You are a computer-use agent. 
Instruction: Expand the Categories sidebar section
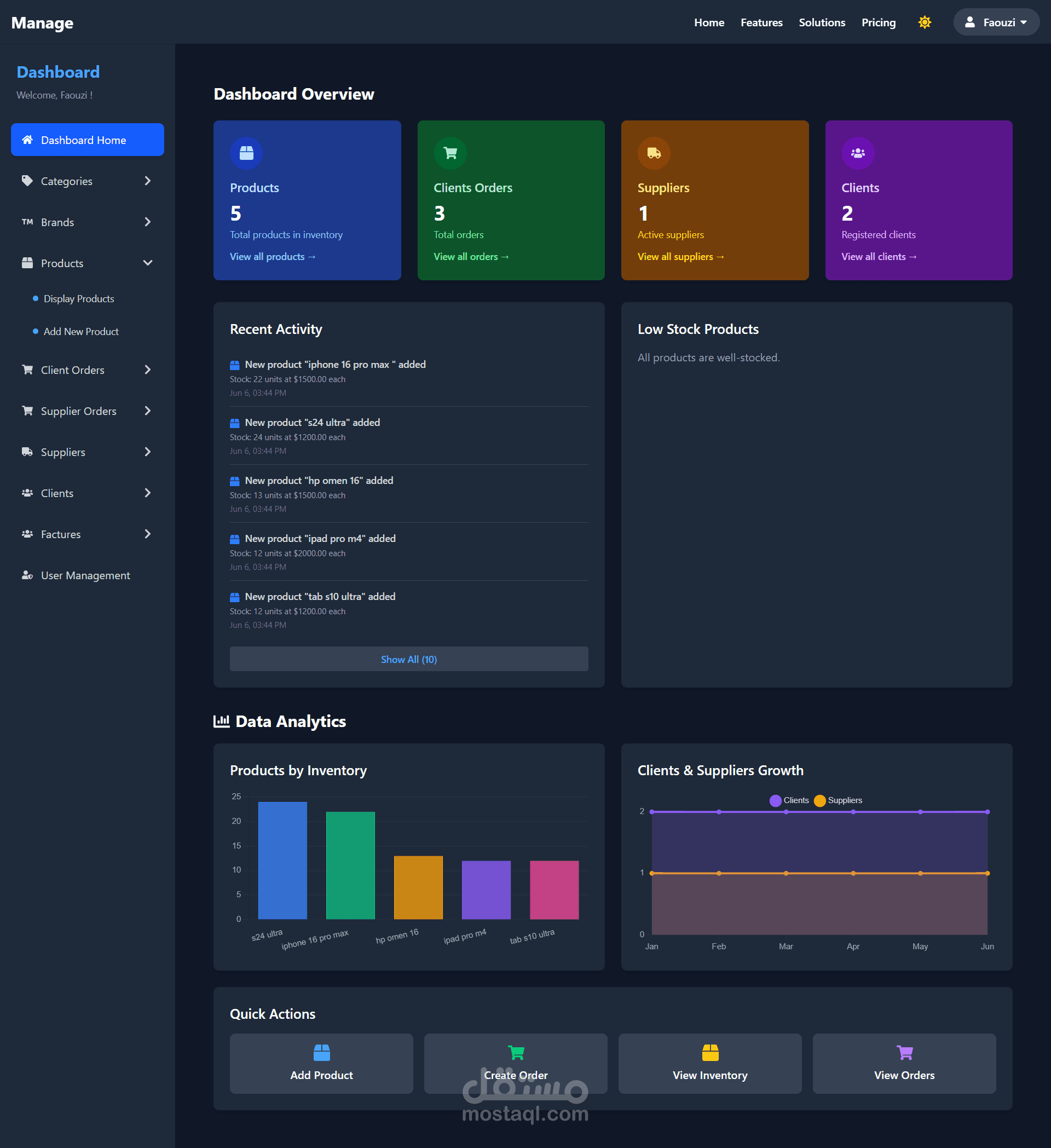coord(147,181)
